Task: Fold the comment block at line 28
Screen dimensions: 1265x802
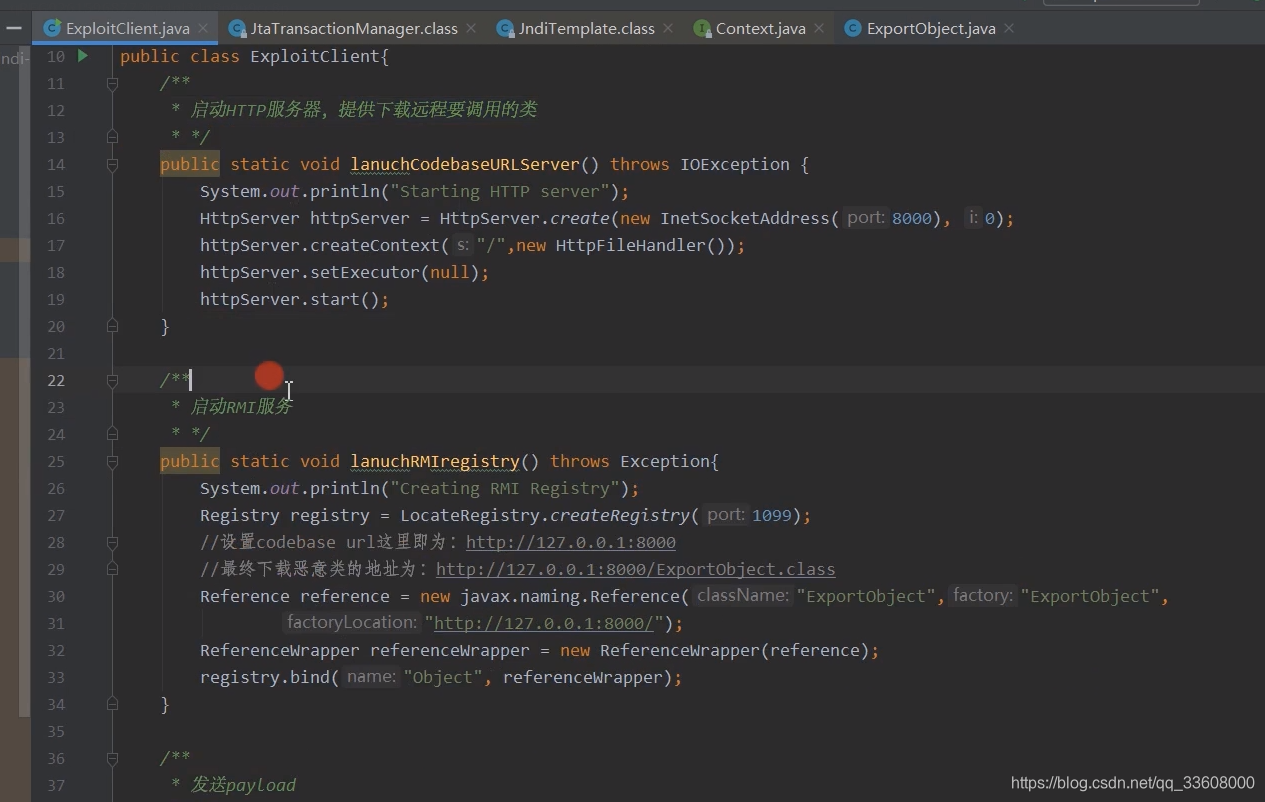Action: pos(112,542)
